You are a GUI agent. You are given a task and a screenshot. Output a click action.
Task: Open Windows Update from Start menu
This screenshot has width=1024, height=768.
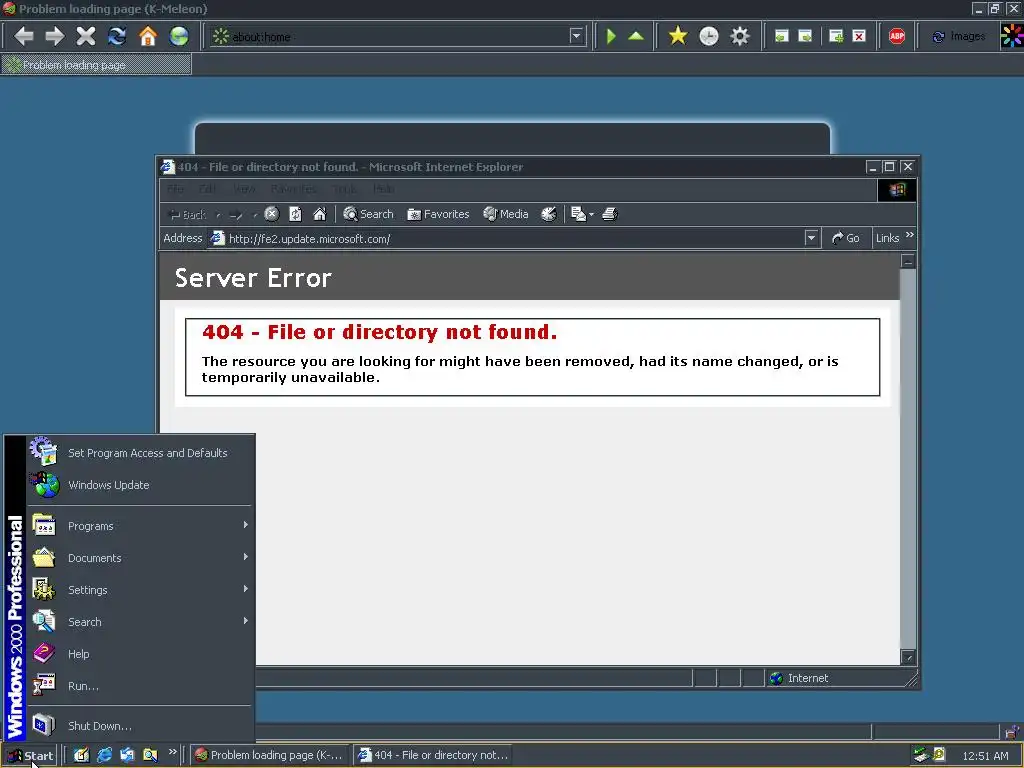[x=139, y=485]
